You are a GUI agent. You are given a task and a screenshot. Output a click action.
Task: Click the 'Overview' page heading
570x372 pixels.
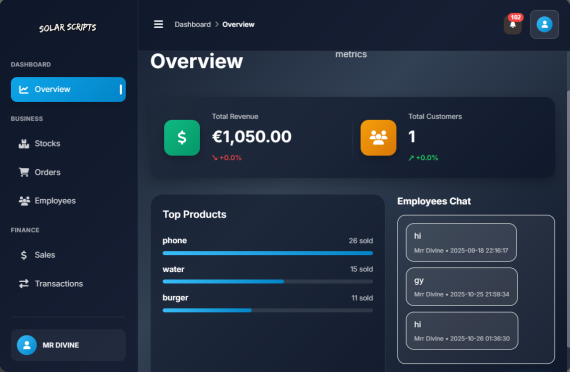point(196,61)
